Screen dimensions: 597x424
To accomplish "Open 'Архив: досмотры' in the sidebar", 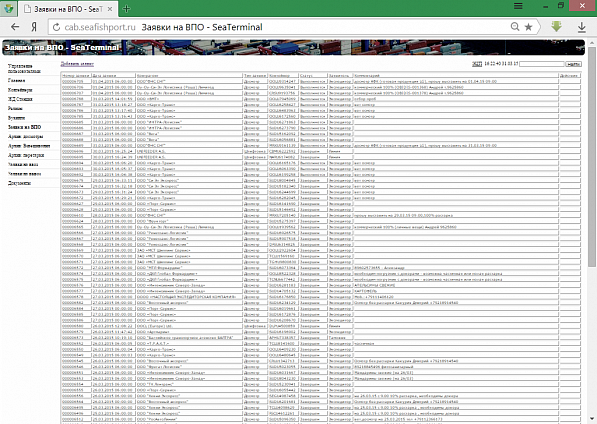I will [x=26, y=136].
